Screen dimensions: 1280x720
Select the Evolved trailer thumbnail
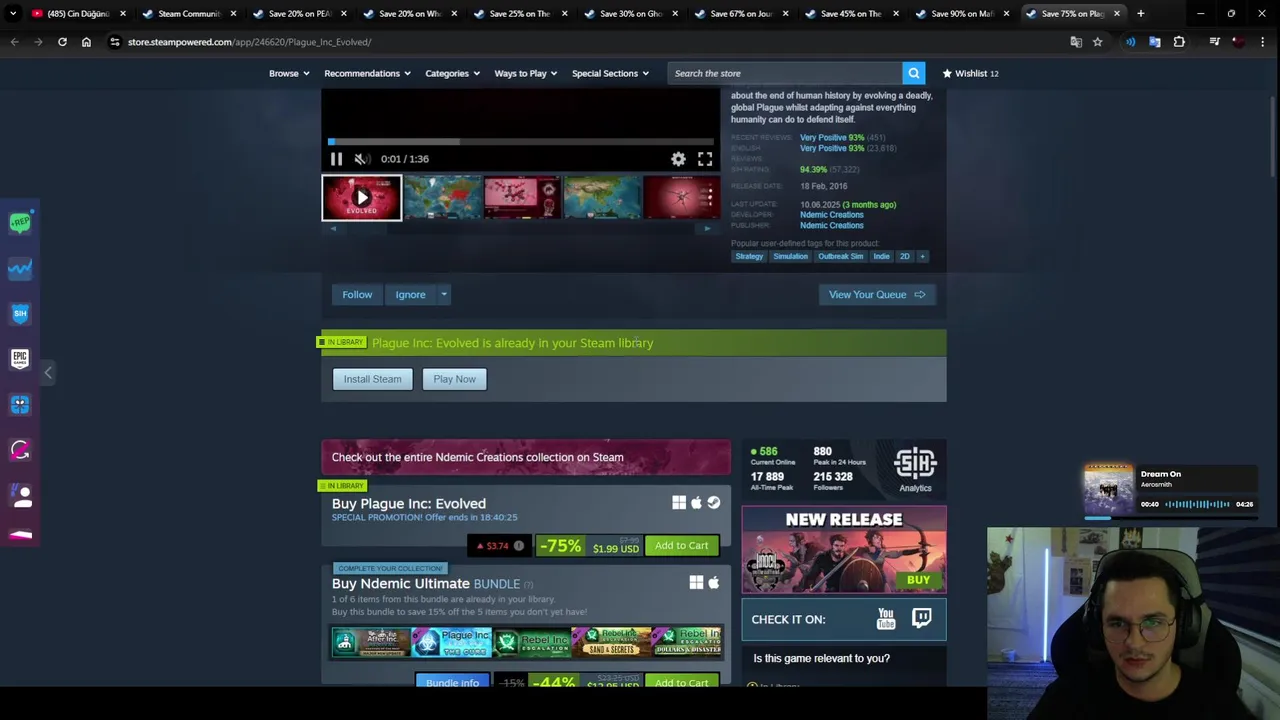[361, 197]
